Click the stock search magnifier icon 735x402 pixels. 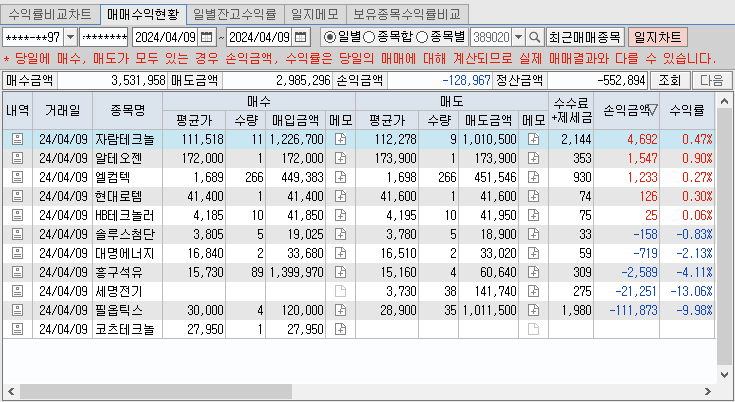(x=534, y=37)
